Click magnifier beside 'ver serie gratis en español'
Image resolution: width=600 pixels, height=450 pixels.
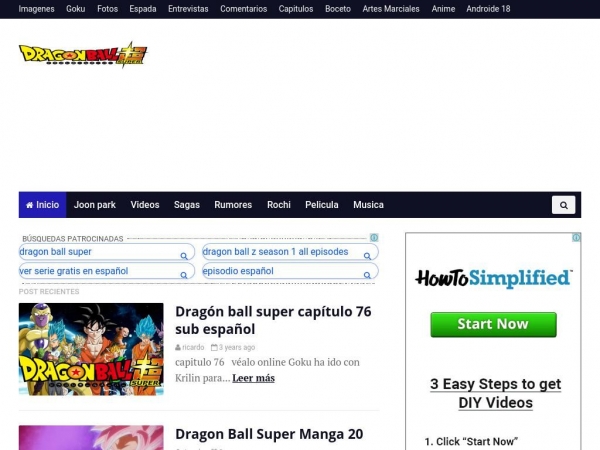[184, 275]
